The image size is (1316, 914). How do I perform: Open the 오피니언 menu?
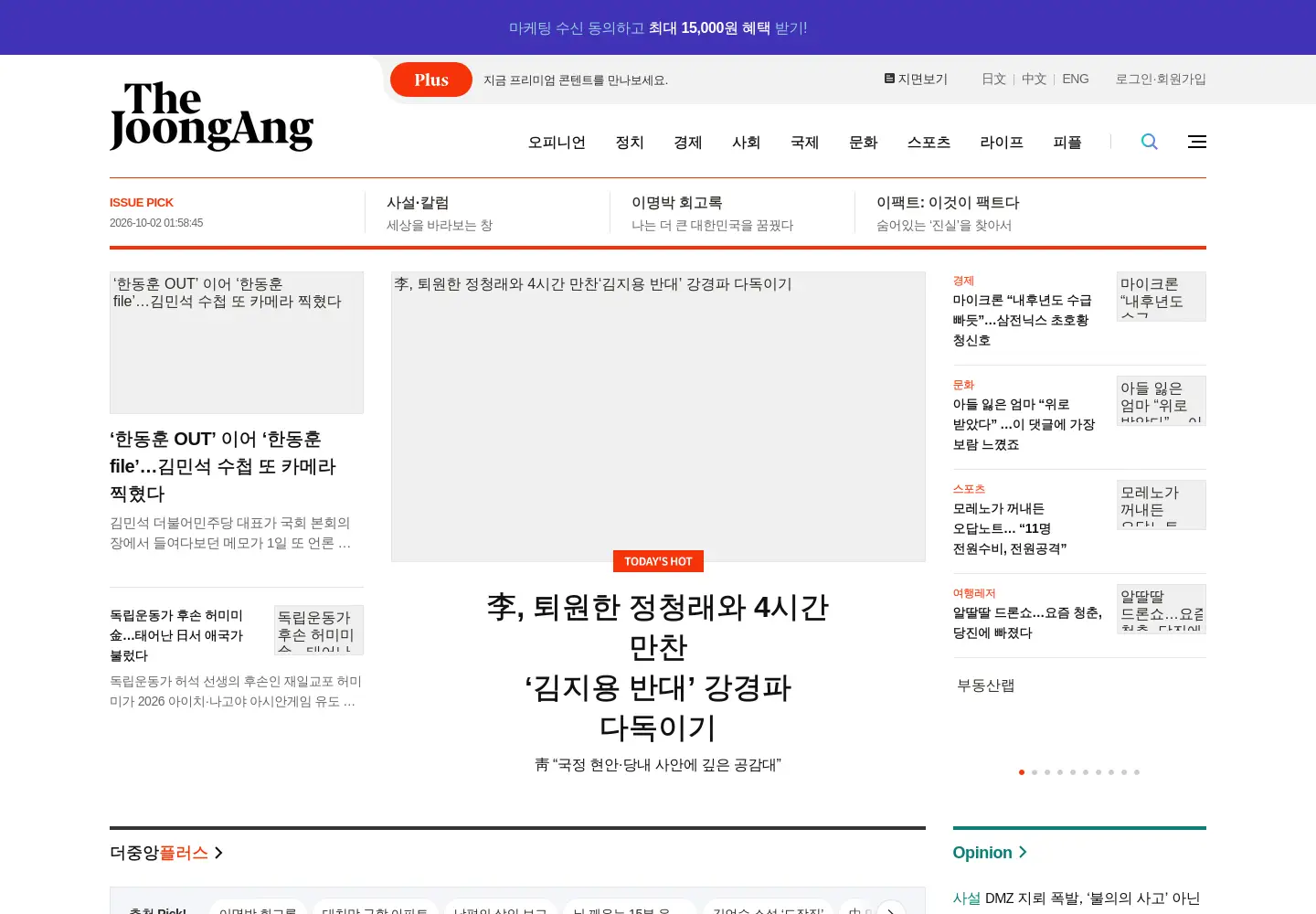coord(557,142)
